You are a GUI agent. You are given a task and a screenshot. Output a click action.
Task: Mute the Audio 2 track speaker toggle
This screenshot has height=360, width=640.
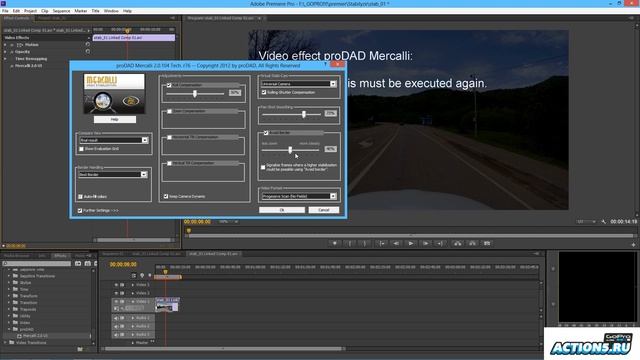[116, 326]
